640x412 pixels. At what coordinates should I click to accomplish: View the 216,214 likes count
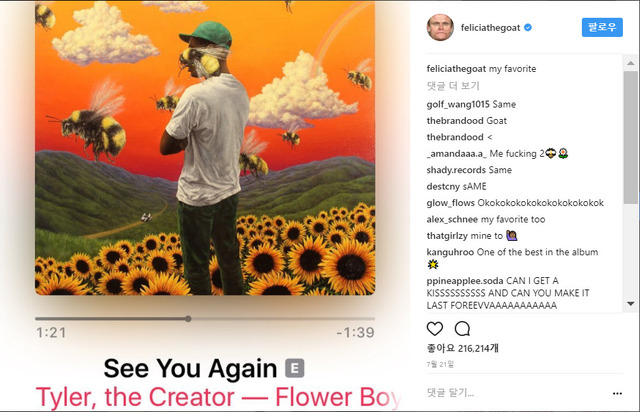coord(462,348)
